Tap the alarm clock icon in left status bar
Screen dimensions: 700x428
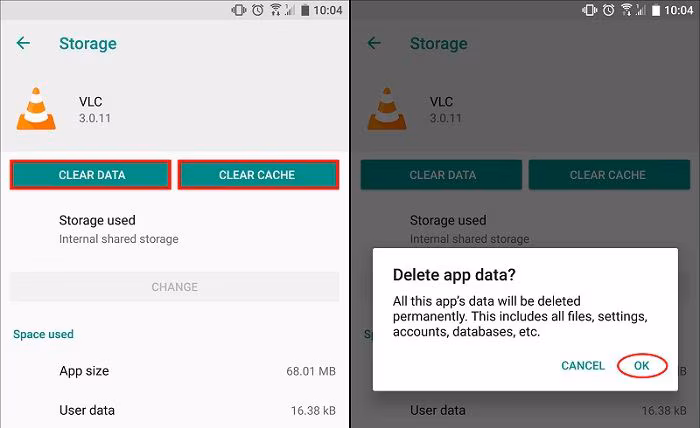pos(258,10)
